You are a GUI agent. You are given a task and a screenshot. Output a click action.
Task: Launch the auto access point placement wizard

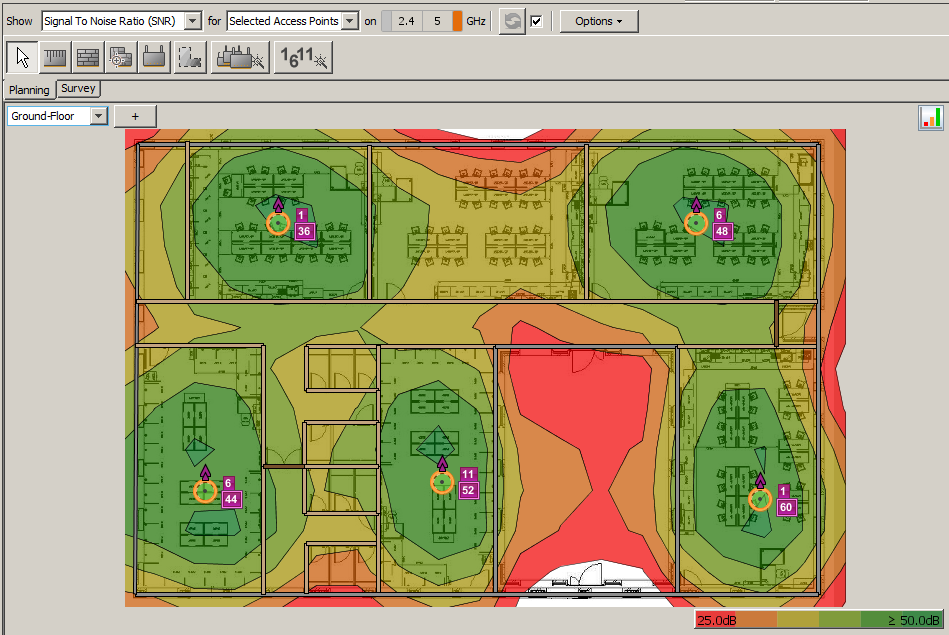240,58
